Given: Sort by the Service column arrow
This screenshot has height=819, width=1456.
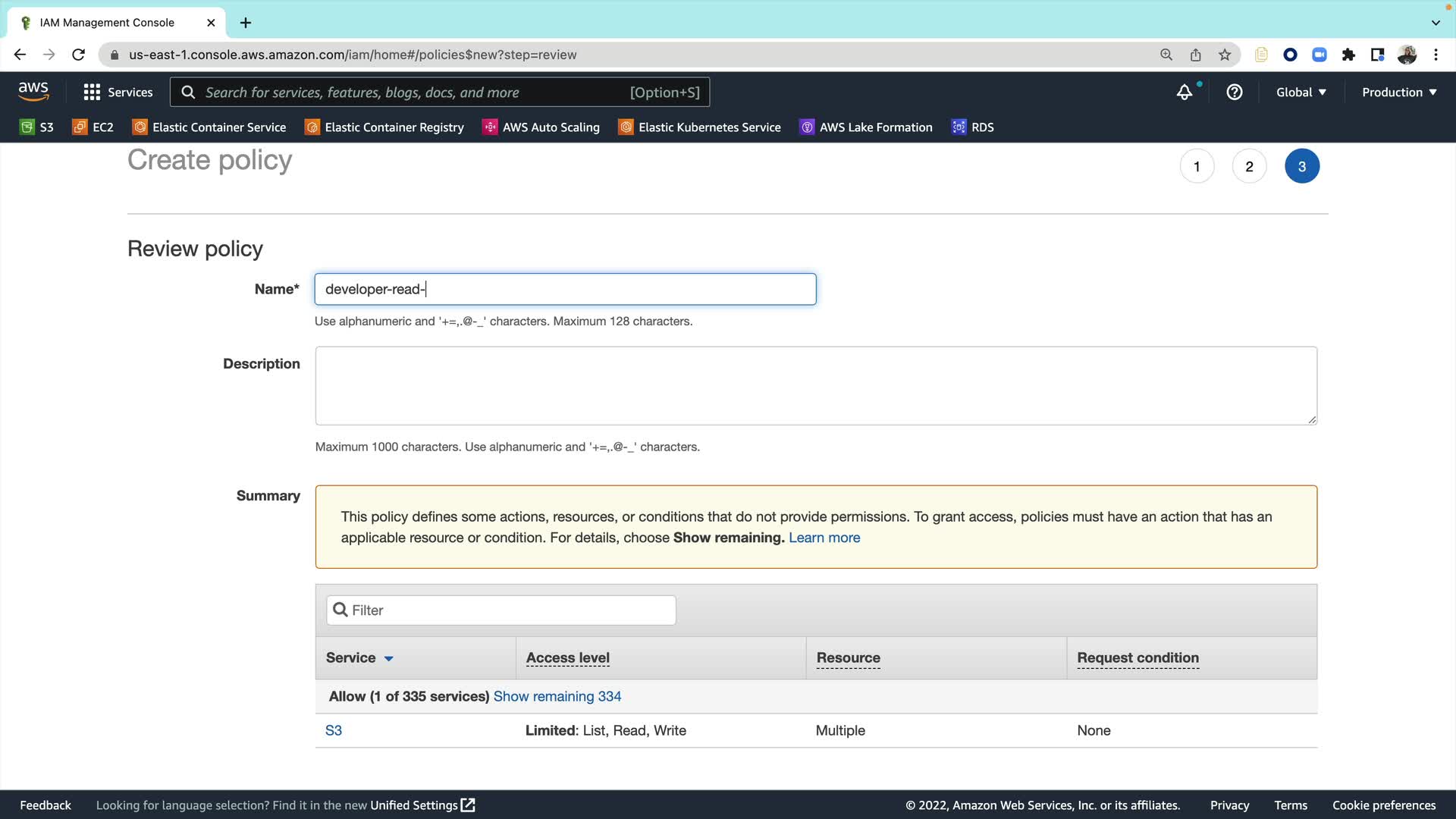Looking at the screenshot, I should 388,658.
